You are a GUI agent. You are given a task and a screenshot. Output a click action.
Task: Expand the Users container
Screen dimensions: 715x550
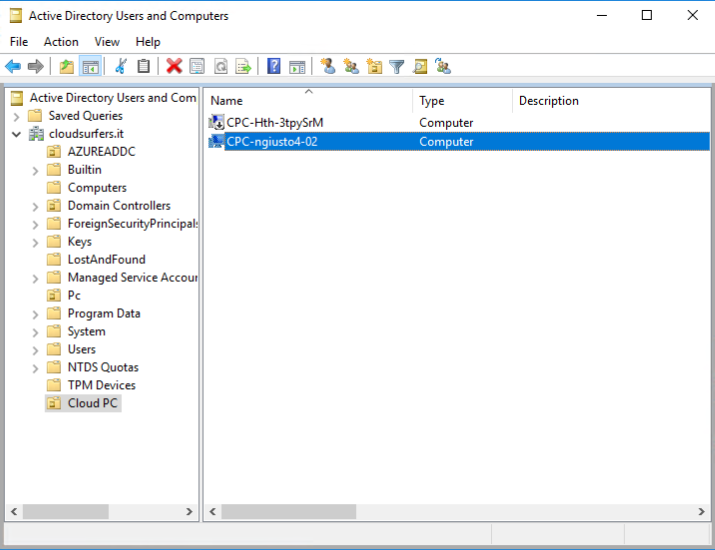(x=35, y=350)
